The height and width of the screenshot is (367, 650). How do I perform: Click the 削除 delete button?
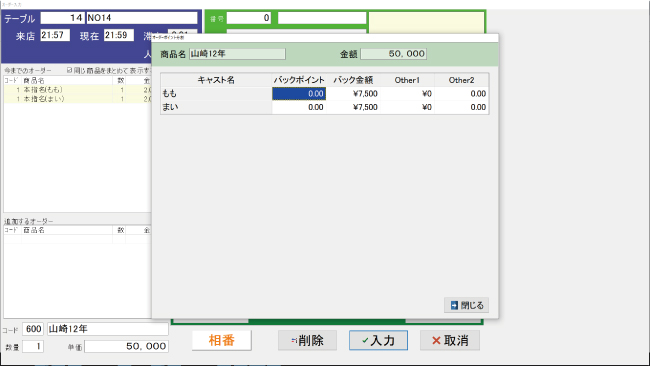307,340
